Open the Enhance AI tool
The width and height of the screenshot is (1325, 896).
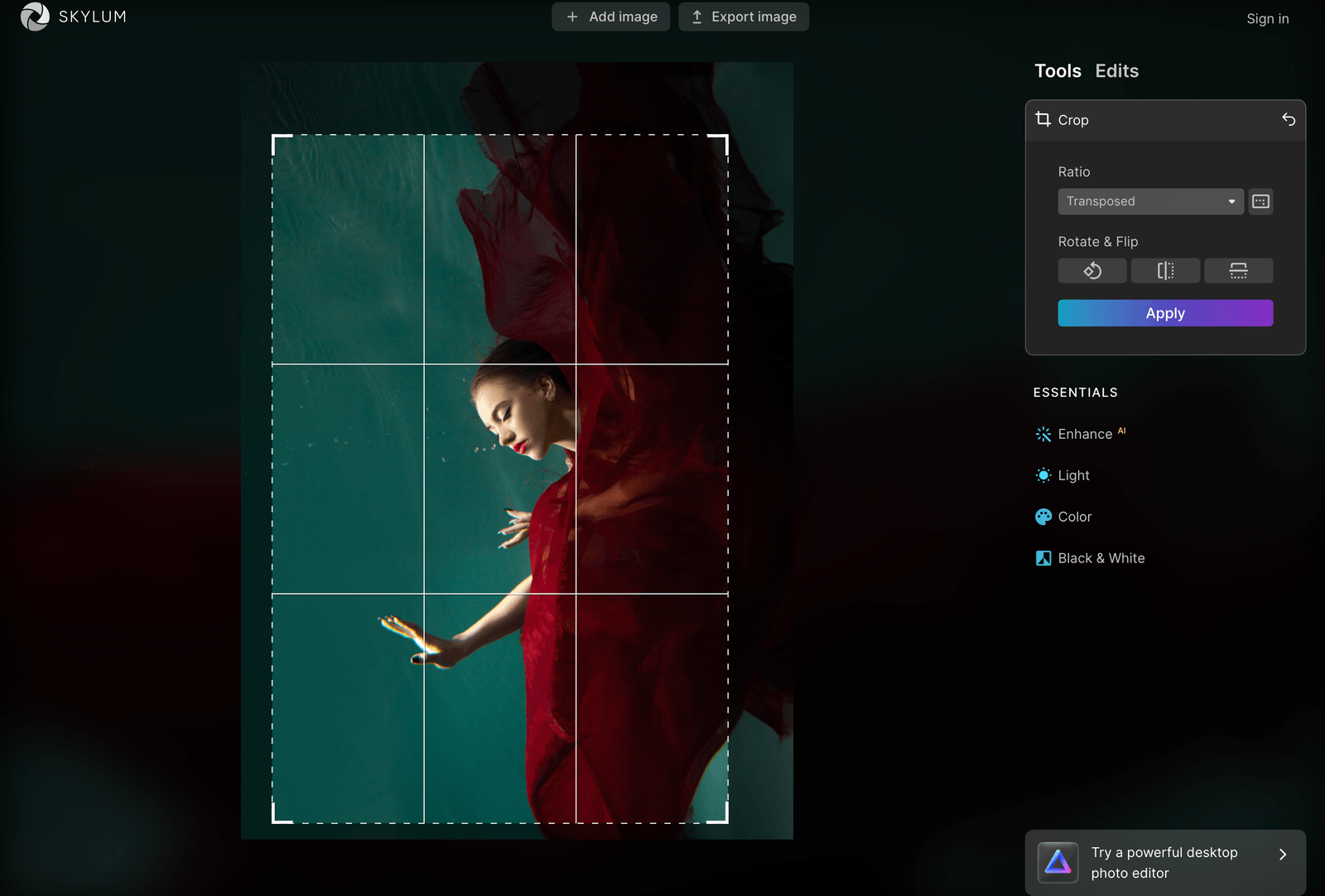tap(1085, 433)
